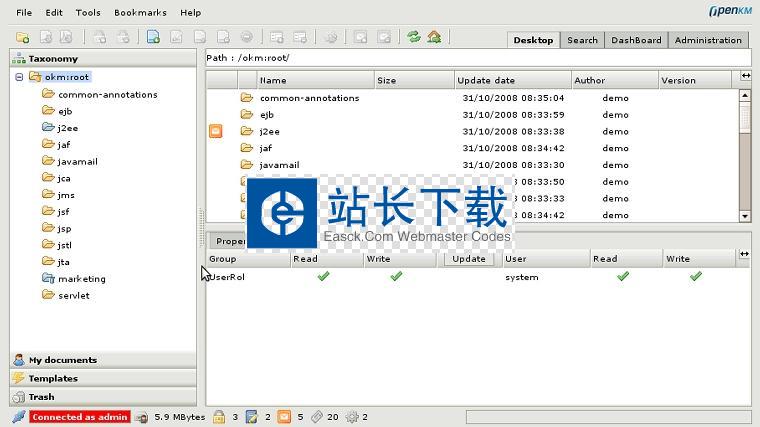Switch to the Administration tab

(x=708, y=40)
